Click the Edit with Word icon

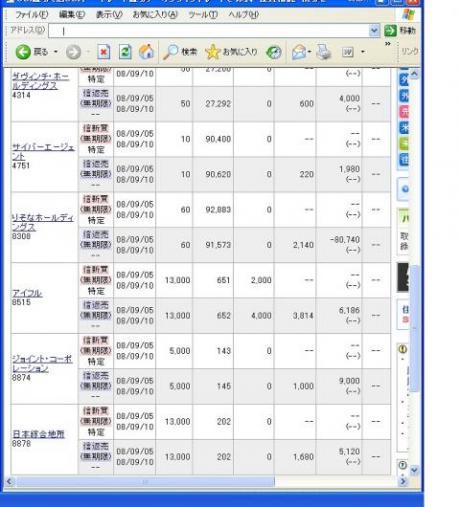tap(348, 52)
